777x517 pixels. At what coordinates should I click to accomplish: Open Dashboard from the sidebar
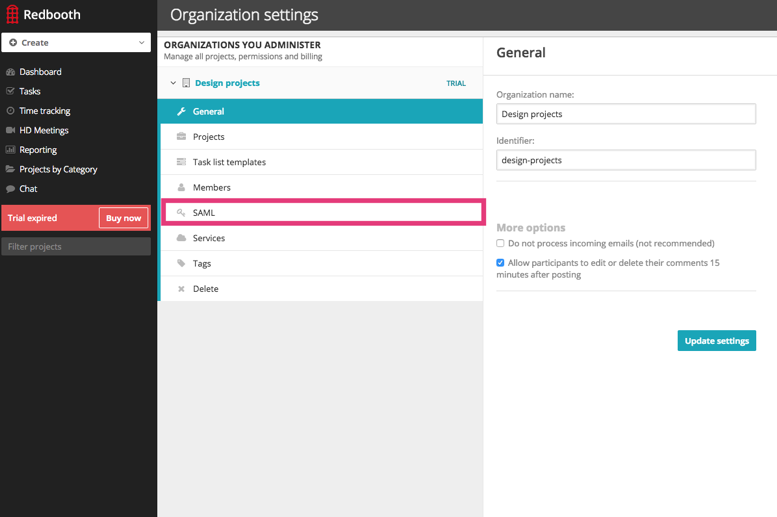pos(40,72)
